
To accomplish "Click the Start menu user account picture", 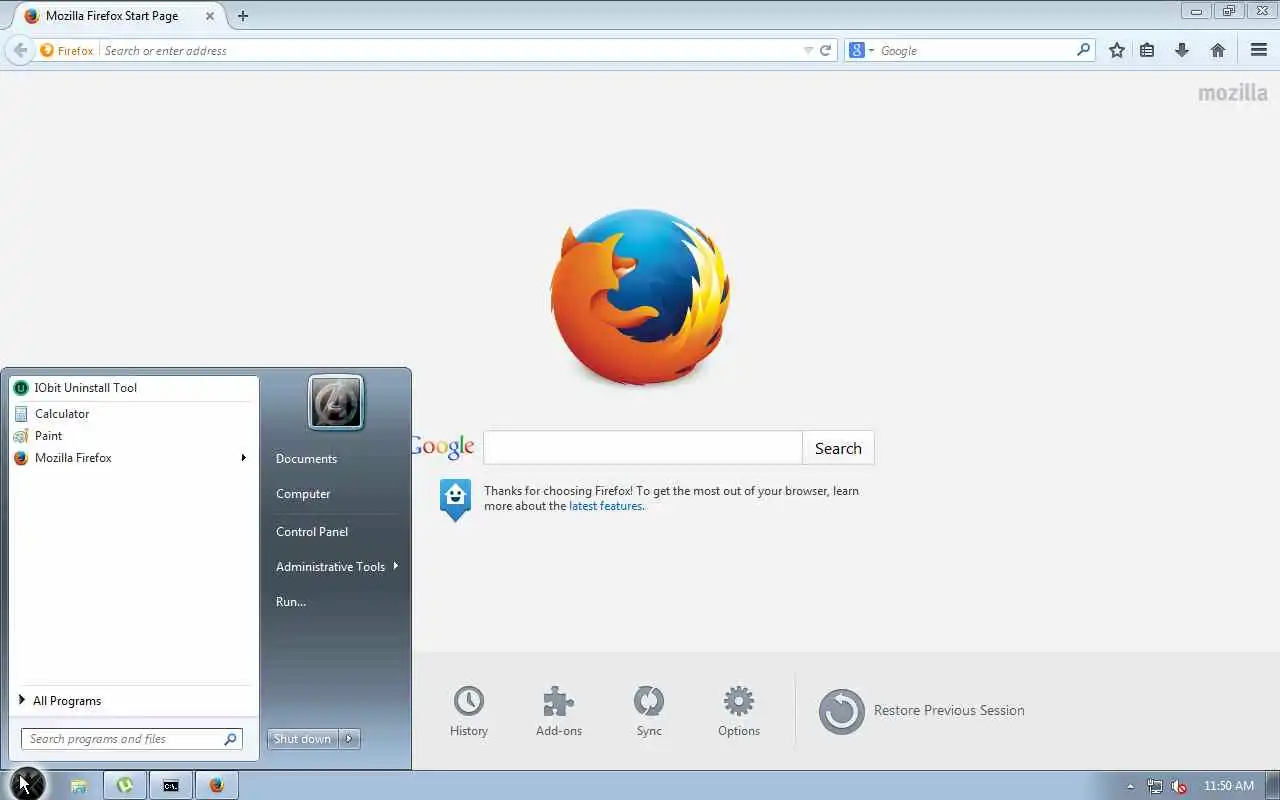I will pos(336,403).
